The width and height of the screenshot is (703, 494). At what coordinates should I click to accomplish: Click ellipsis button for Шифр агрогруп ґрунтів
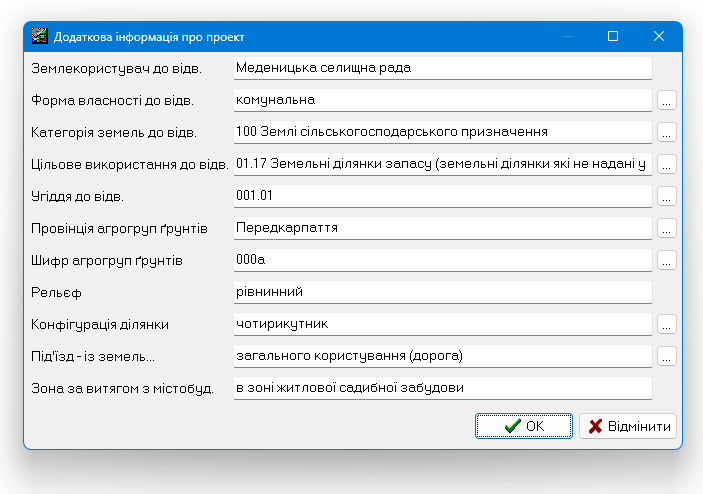tap(667, 260)
